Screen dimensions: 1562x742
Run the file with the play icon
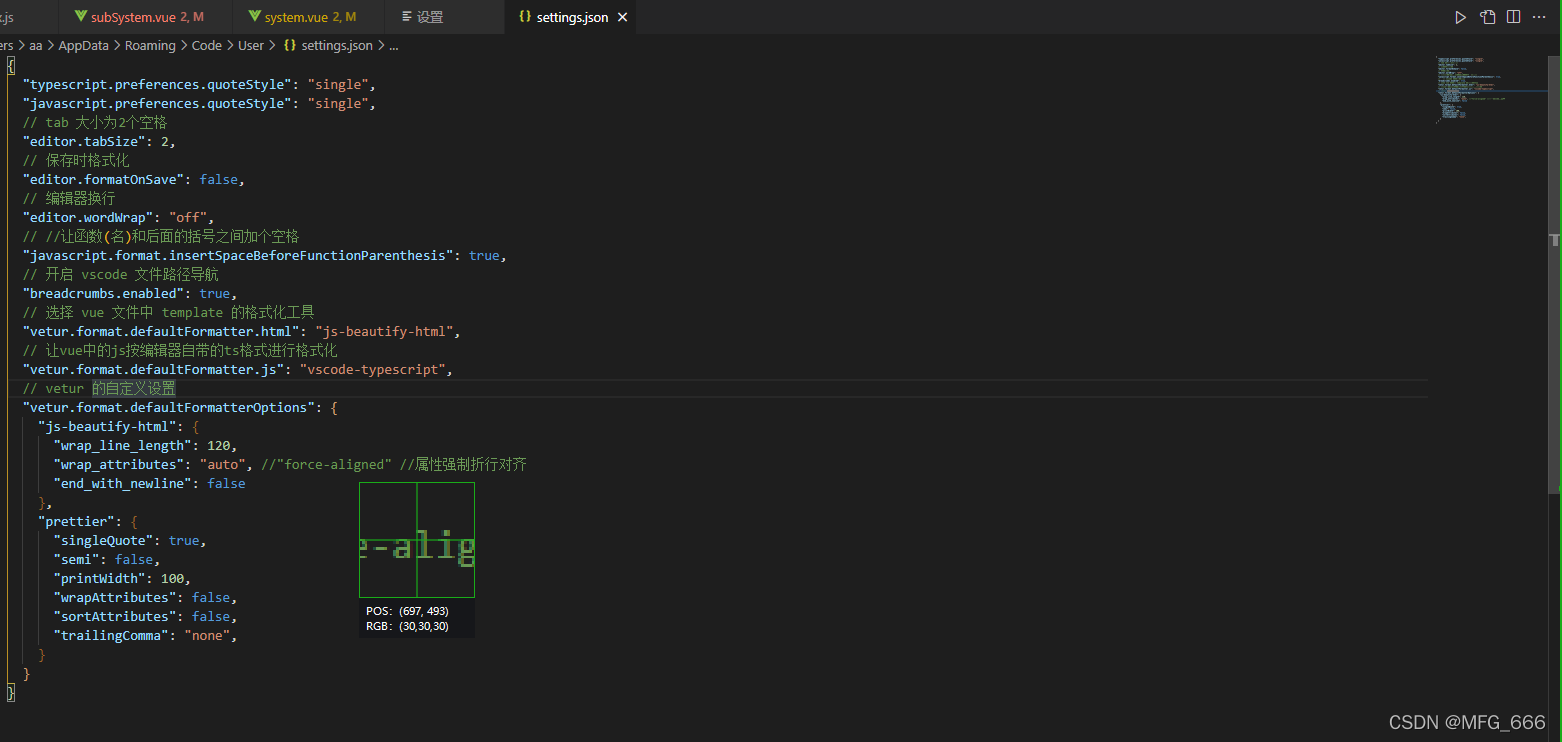click(1460, 17)
